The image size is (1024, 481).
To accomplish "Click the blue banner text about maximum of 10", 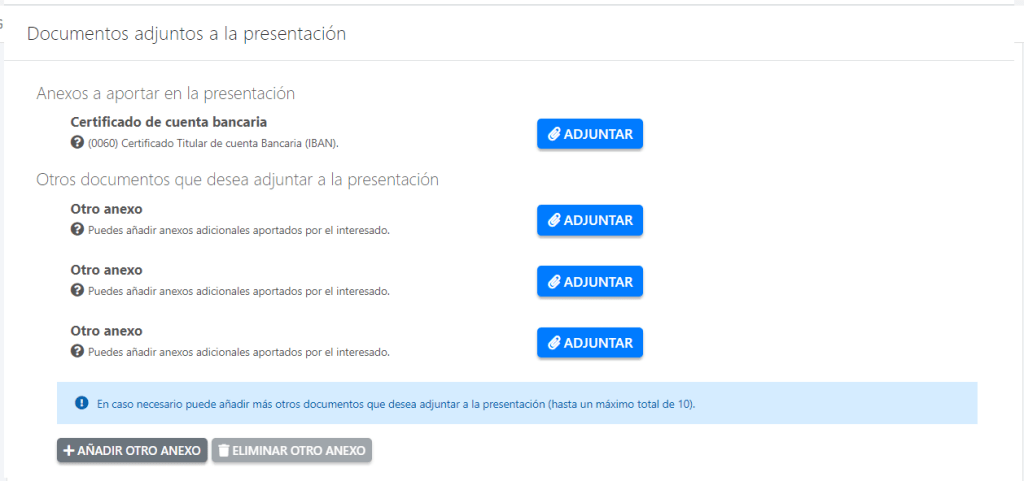I will [395, 404].
